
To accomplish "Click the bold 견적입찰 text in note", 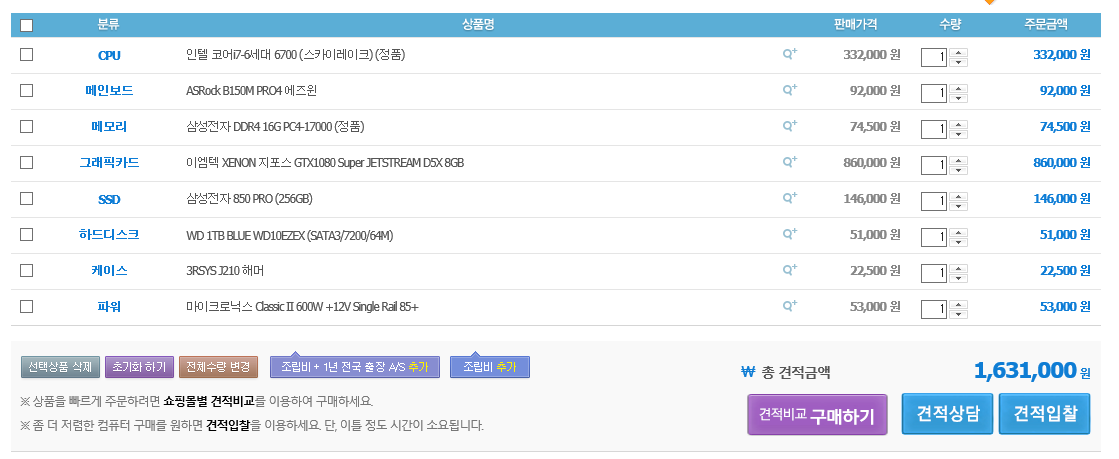I will pyautogui.click(x=228, y=425).
